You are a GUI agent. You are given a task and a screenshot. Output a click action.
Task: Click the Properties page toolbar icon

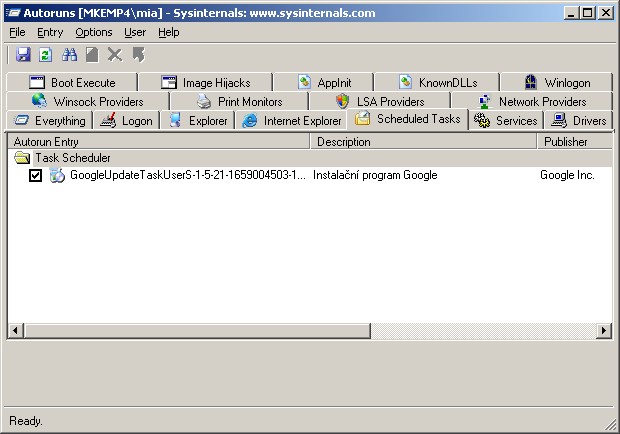(92, 55)
